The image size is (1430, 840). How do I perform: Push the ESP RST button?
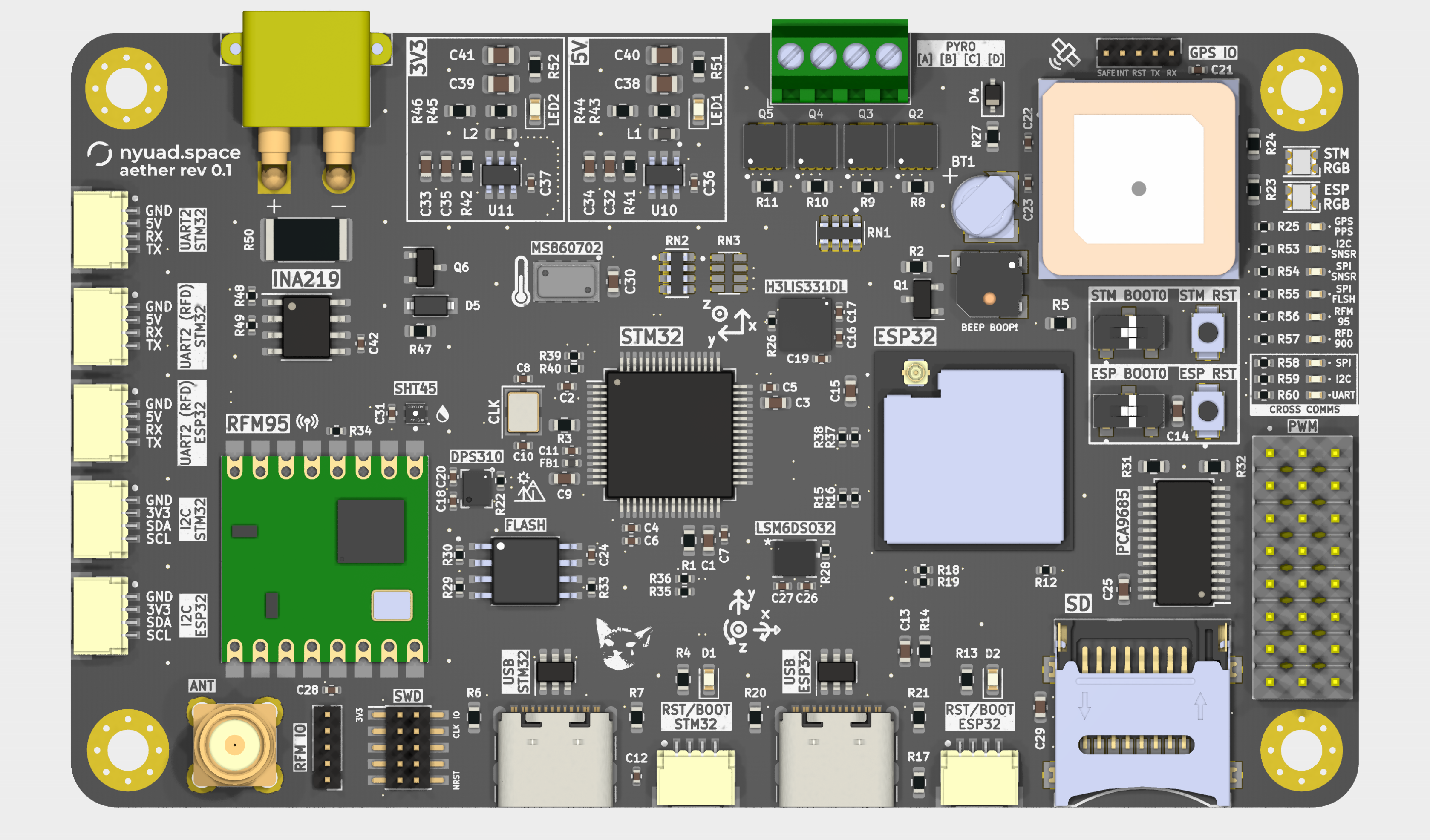[x=1208, y=411]
